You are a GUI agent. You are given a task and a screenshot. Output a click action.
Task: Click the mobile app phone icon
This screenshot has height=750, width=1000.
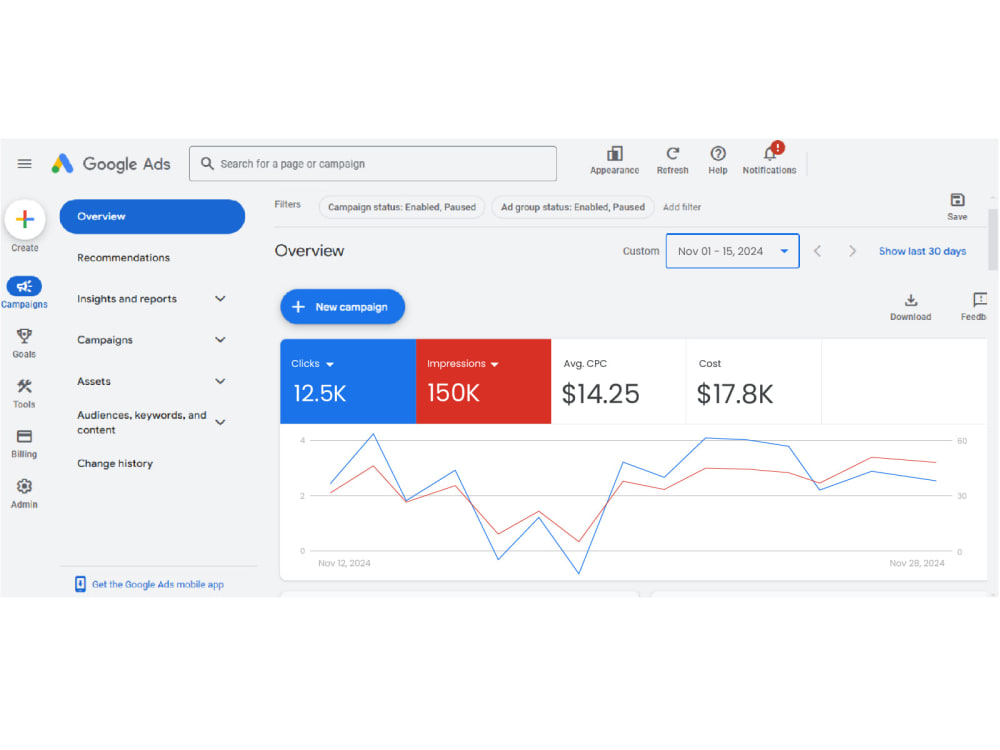click(x=80, y=584)
